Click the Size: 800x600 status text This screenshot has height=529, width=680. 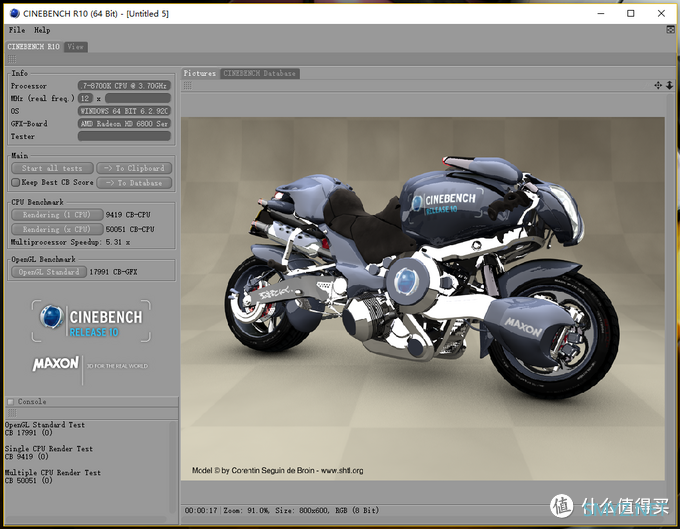[302, 510]
